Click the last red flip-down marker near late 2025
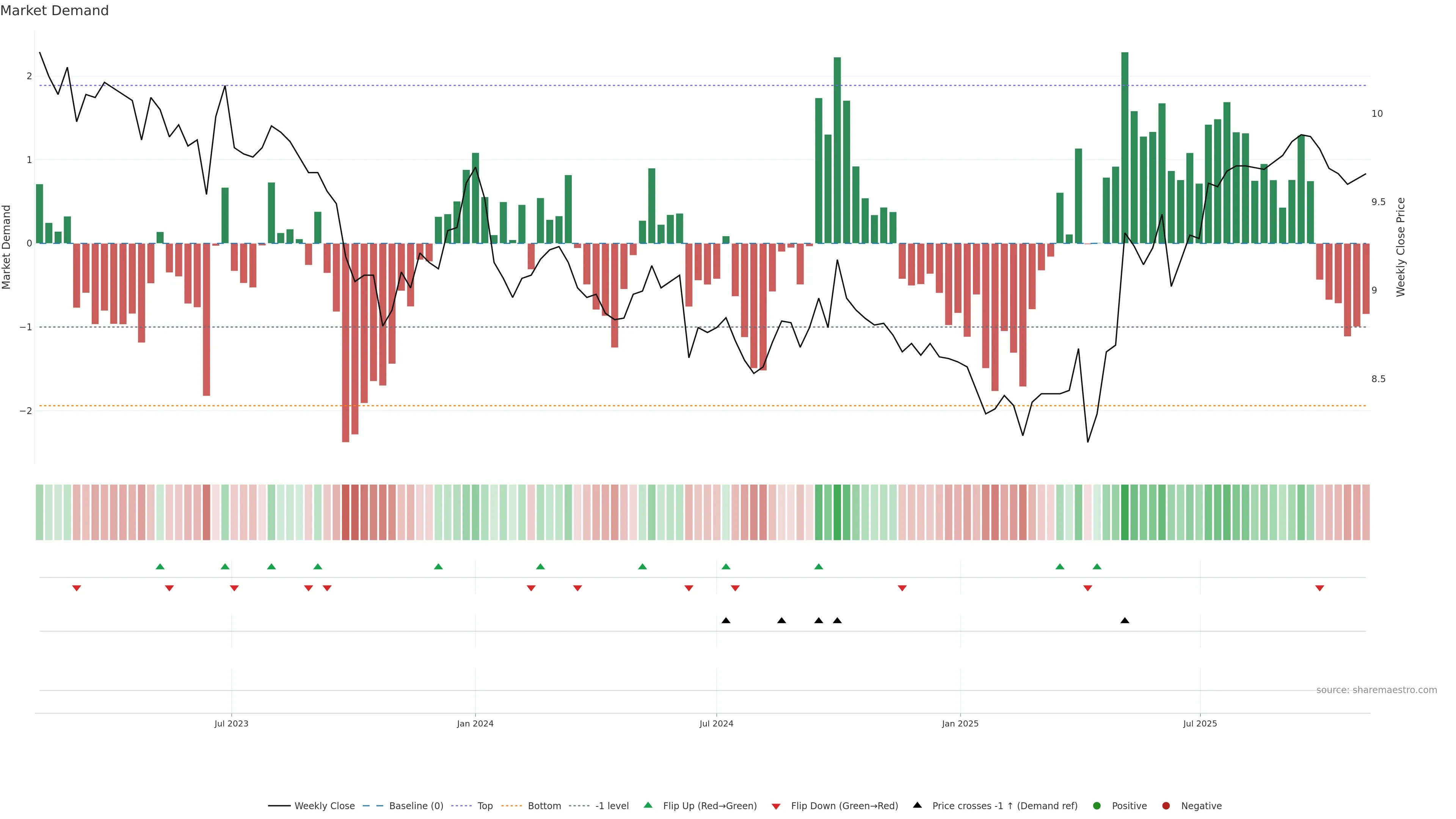Screen dimensions: 1456x819 tap(1320, 588)
